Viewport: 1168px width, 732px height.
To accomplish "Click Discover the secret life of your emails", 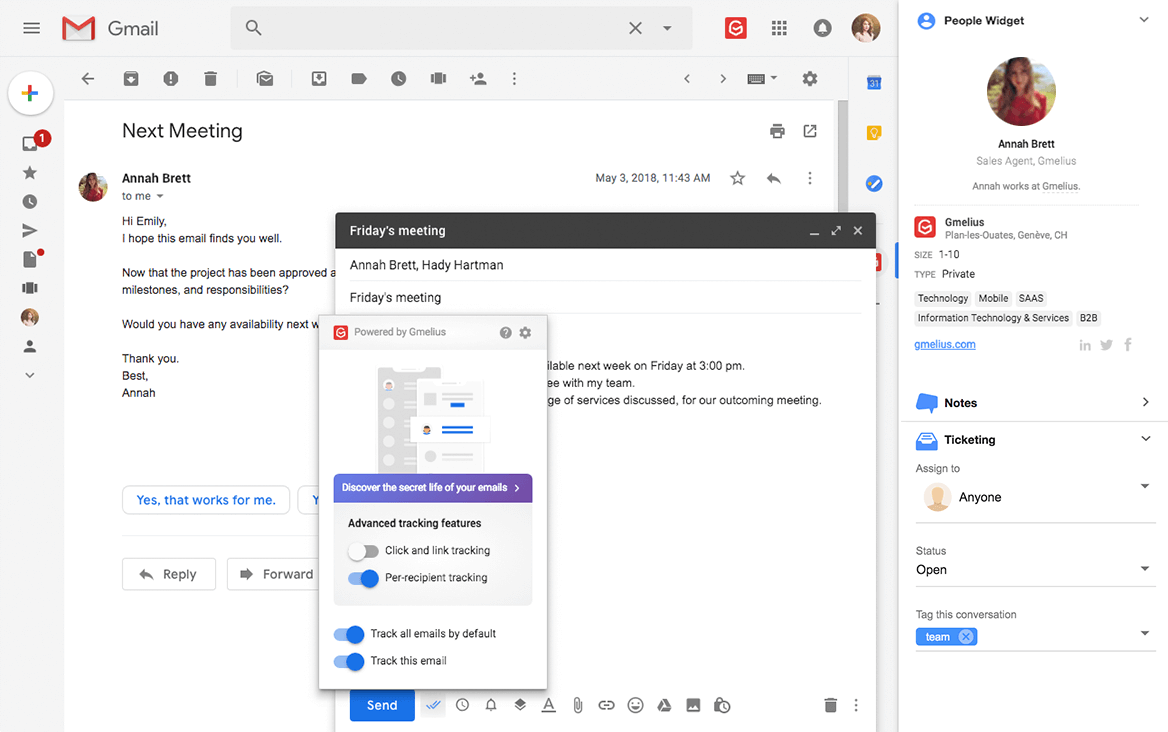I will [433, 488].
